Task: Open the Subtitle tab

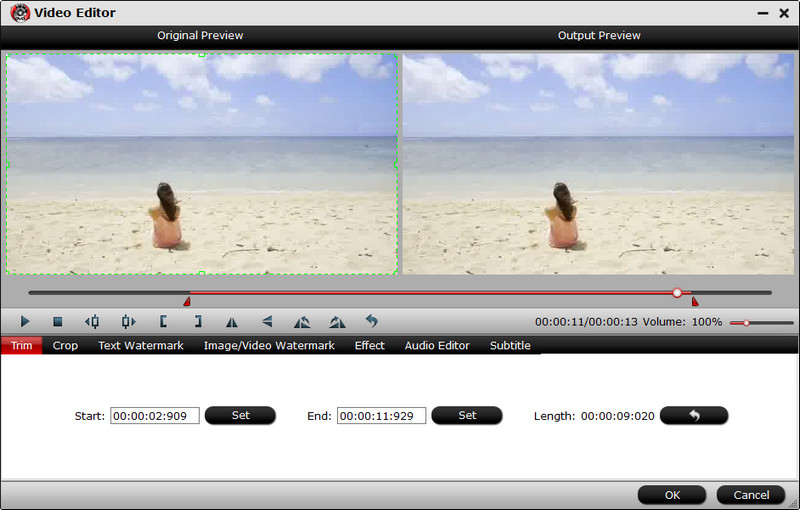Action: coord(510,345)
